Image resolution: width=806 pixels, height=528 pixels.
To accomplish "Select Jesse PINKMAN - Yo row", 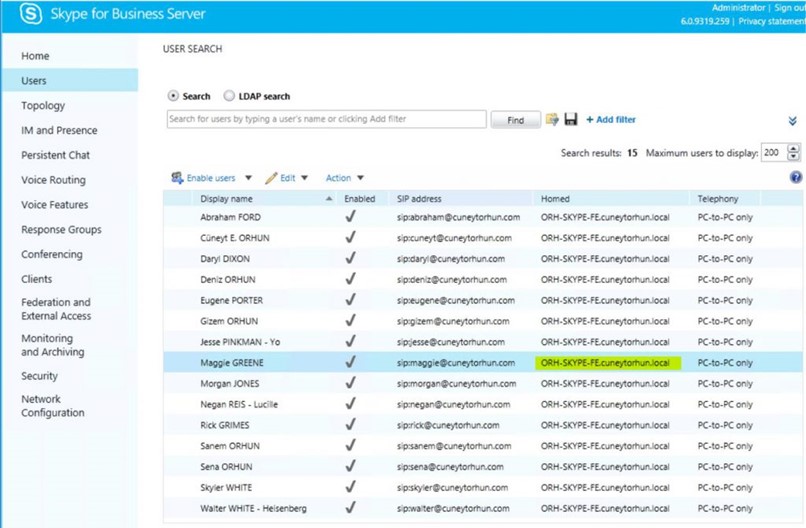I will 483,342.
